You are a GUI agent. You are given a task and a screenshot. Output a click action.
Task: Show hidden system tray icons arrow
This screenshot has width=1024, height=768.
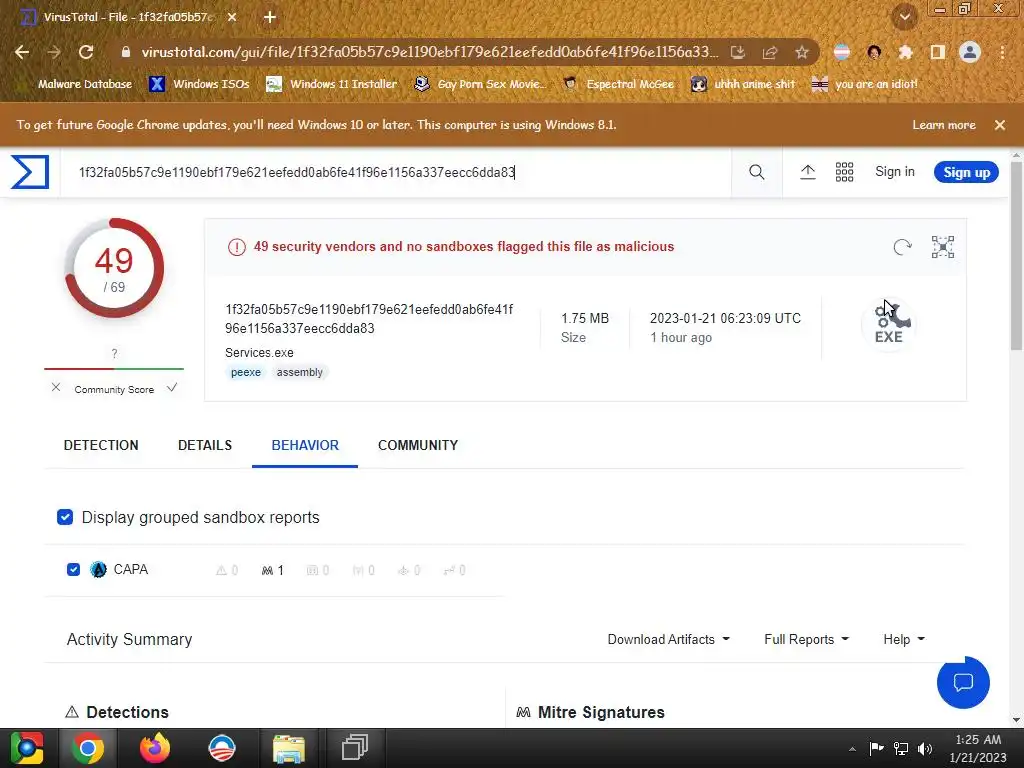[x=852, y=749]
